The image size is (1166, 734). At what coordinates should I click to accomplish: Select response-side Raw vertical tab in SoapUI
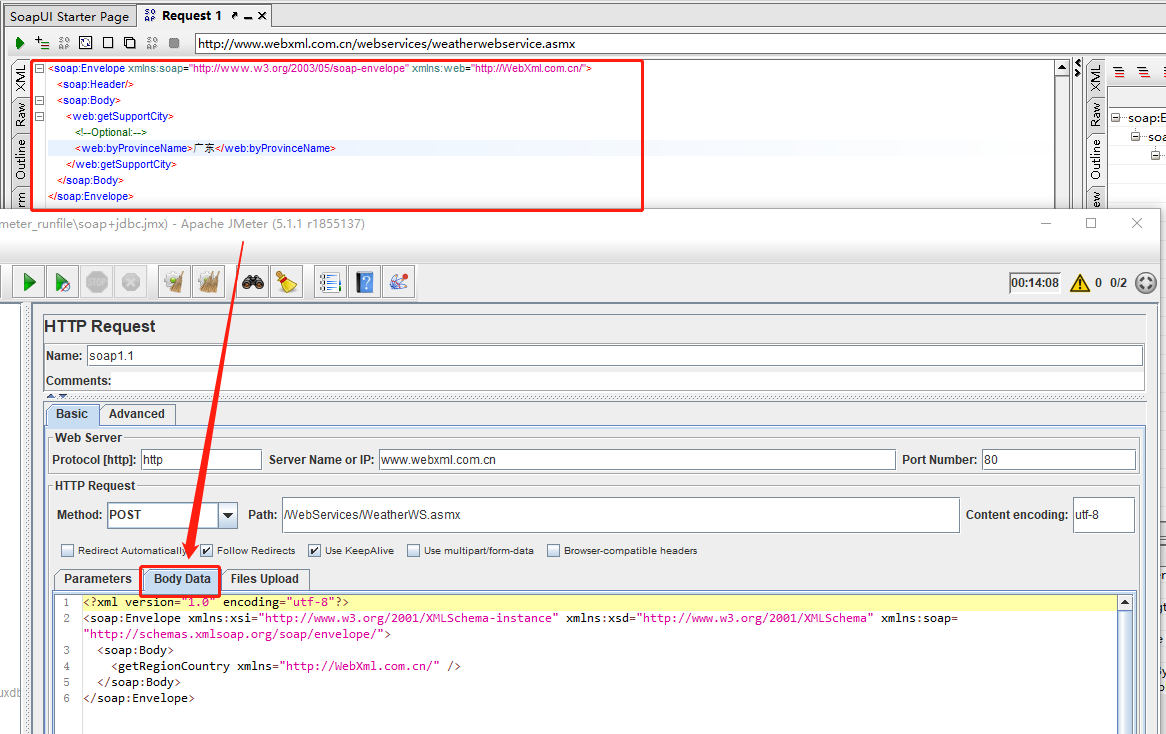click(1095, 114)
